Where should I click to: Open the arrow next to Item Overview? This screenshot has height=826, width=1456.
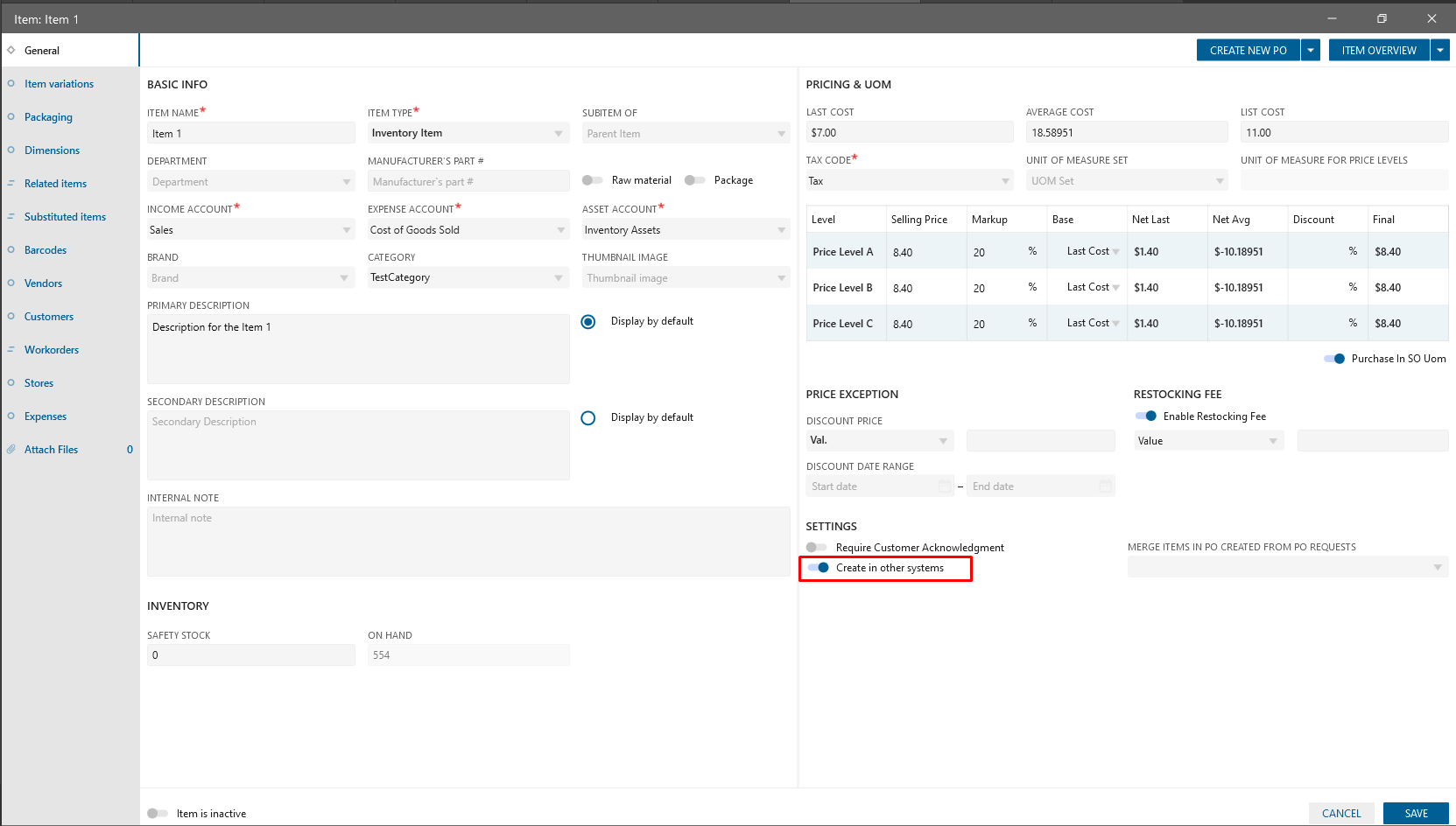(x=1440, y=51)
